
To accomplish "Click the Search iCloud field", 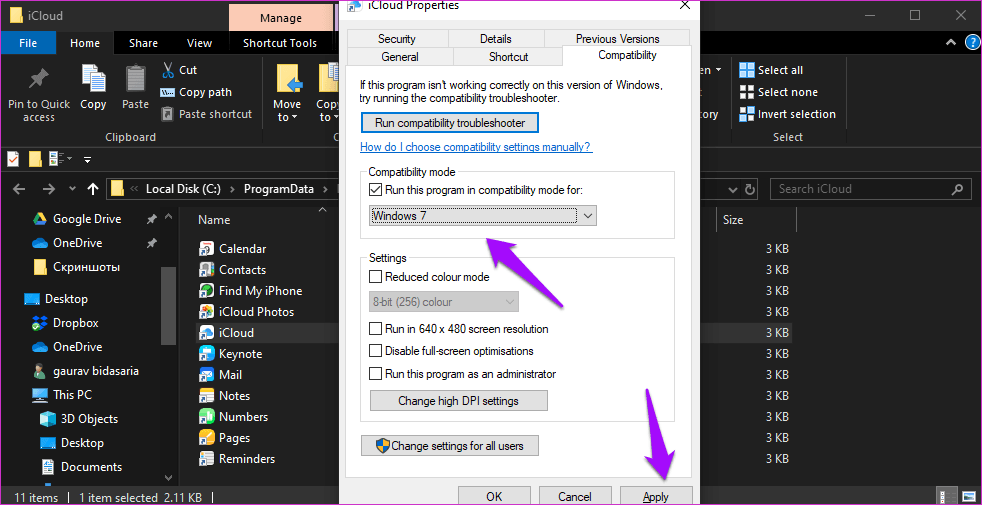I will coord(871,189).
